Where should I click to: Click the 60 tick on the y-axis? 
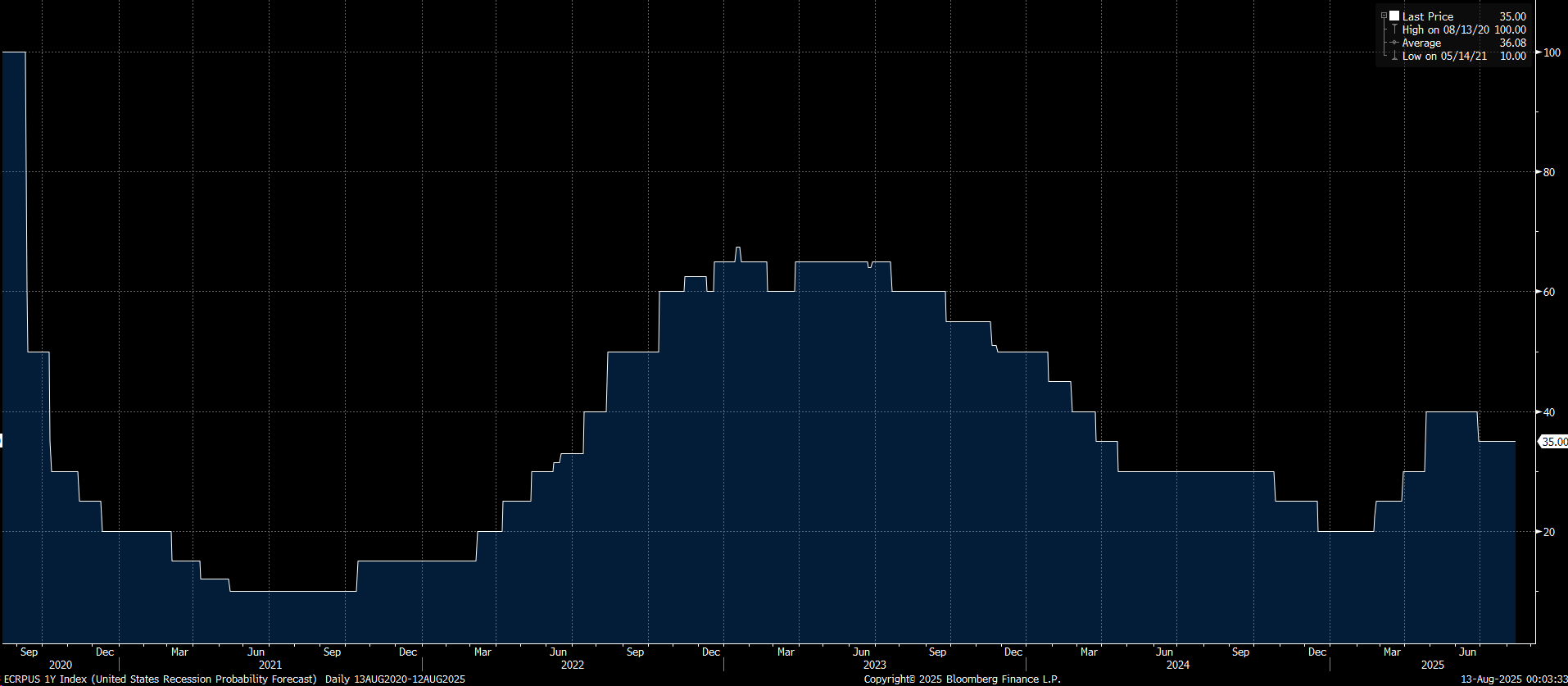coord(1548,292)
